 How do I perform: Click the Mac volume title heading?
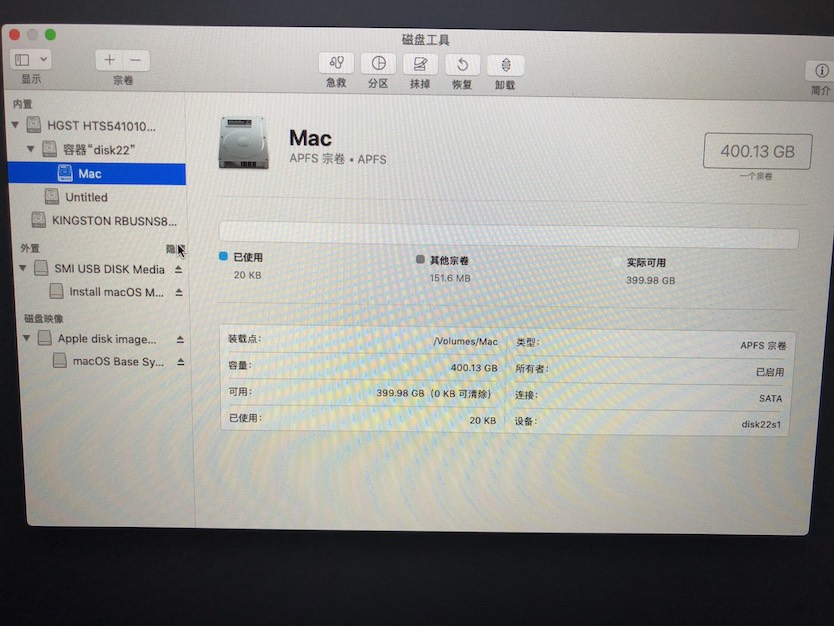(311, 138)
